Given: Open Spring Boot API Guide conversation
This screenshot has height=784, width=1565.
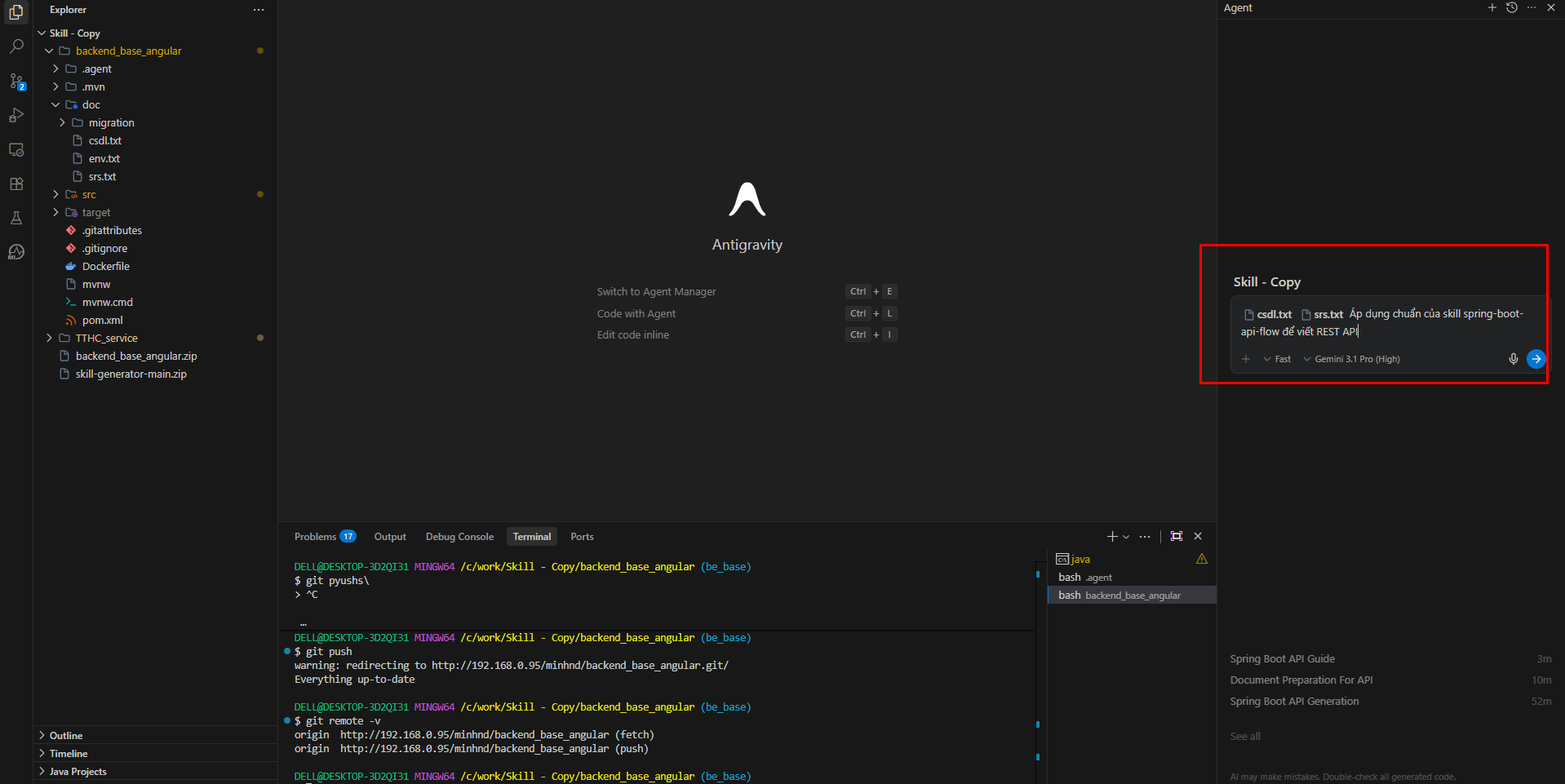Looking at the screenshot, I should click(1282, 658).
